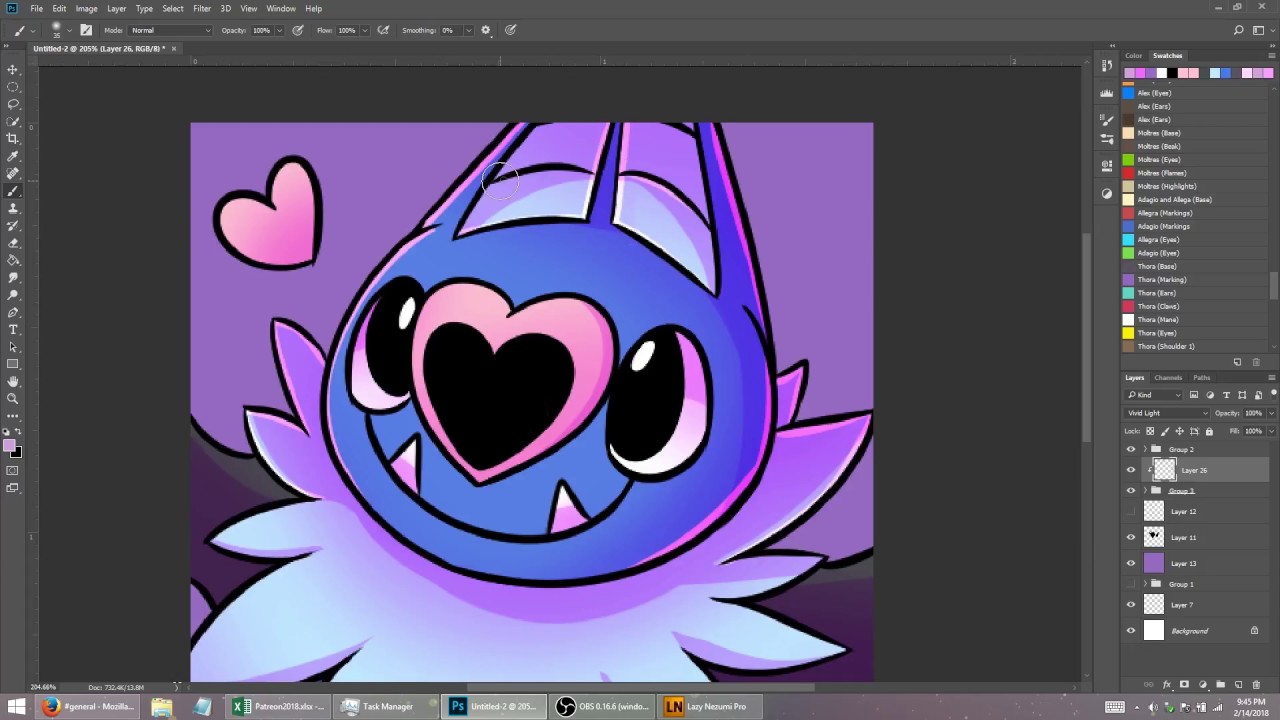Screen dimensions: 1280x720
Task: Select the Hand tool
Action: [x=13, y=381]
